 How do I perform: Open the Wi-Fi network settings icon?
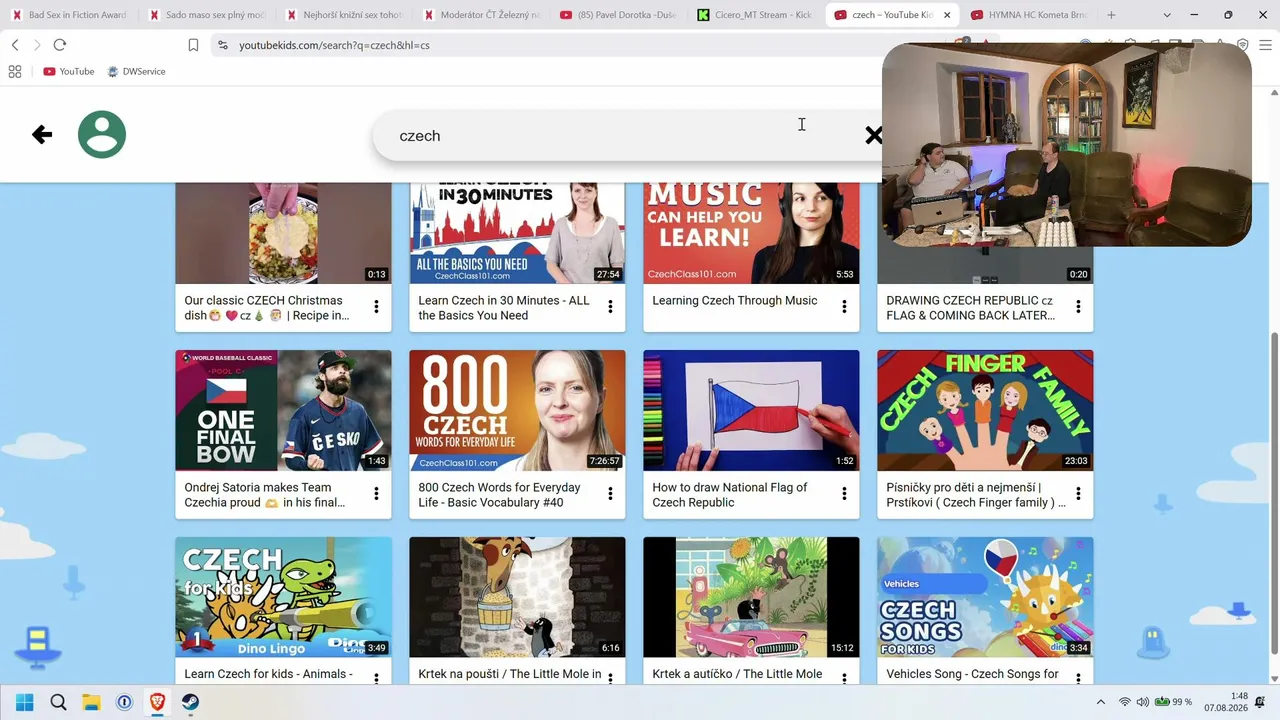pyautogui.click(x=1124, y=702)
